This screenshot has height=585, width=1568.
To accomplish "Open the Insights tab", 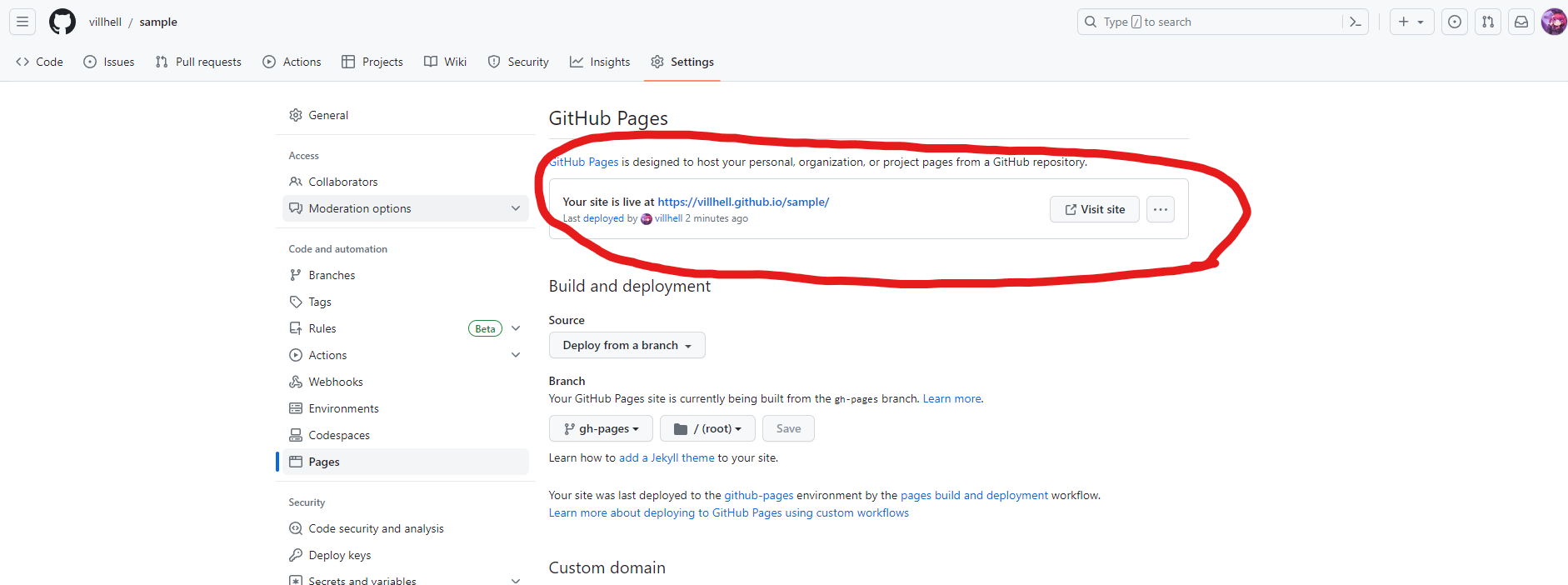I will pos(600,62).
